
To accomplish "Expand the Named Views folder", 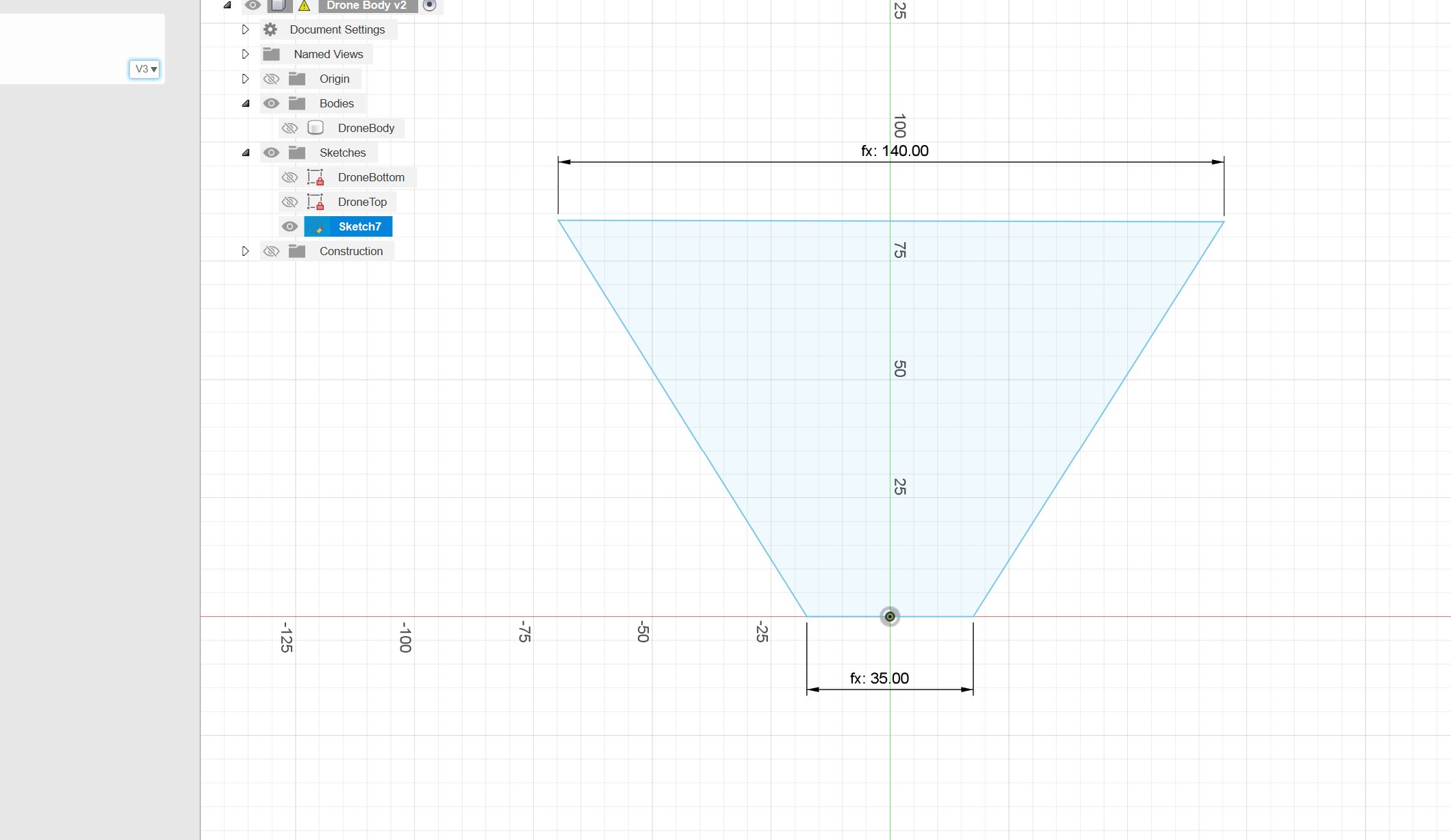I will coord(244,53).
